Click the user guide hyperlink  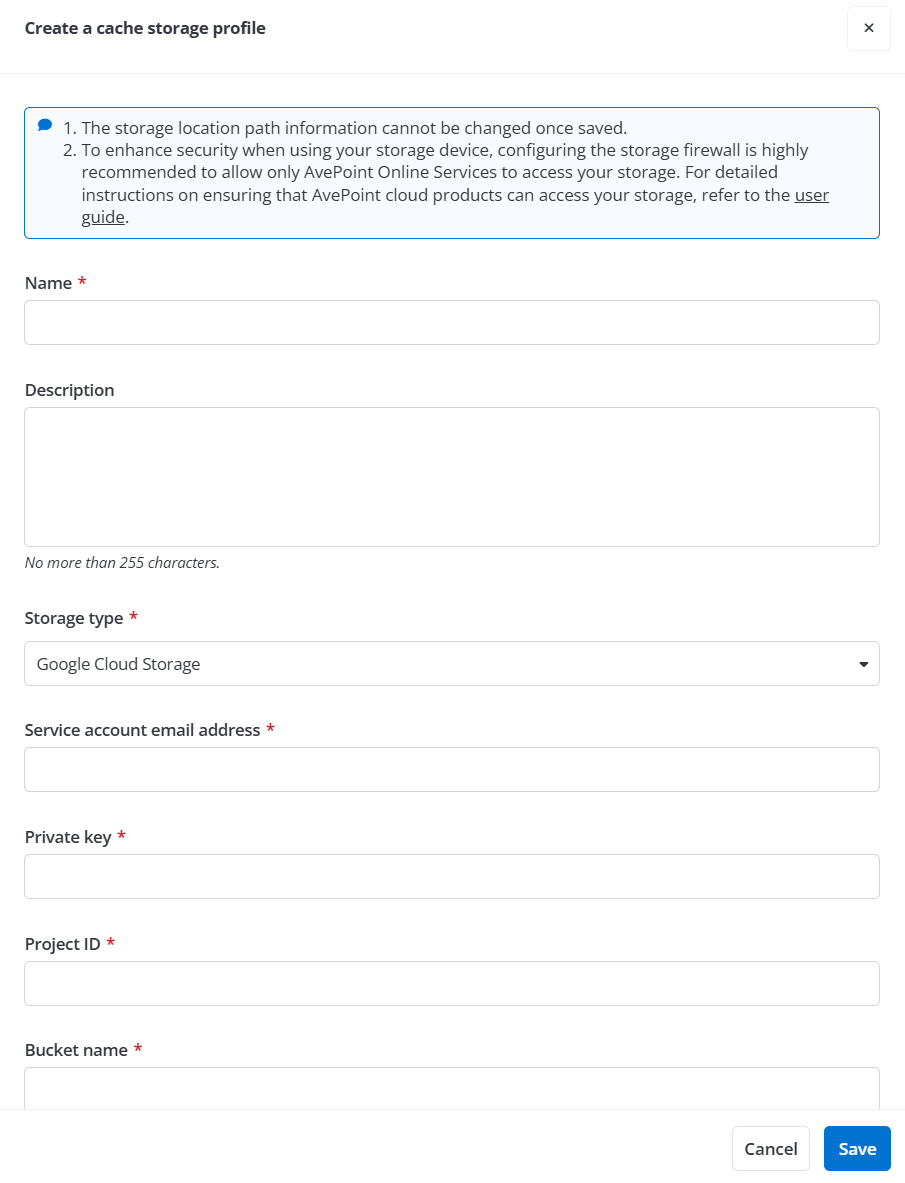click(812, 195)
